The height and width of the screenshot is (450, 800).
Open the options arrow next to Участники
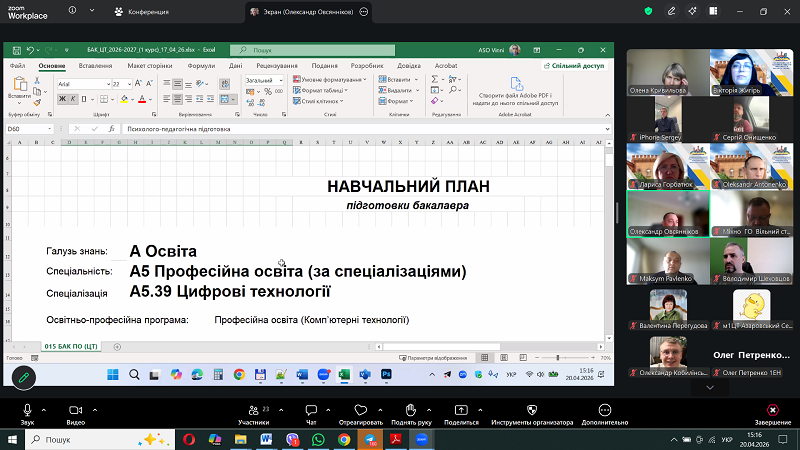[x=279, y=409]
